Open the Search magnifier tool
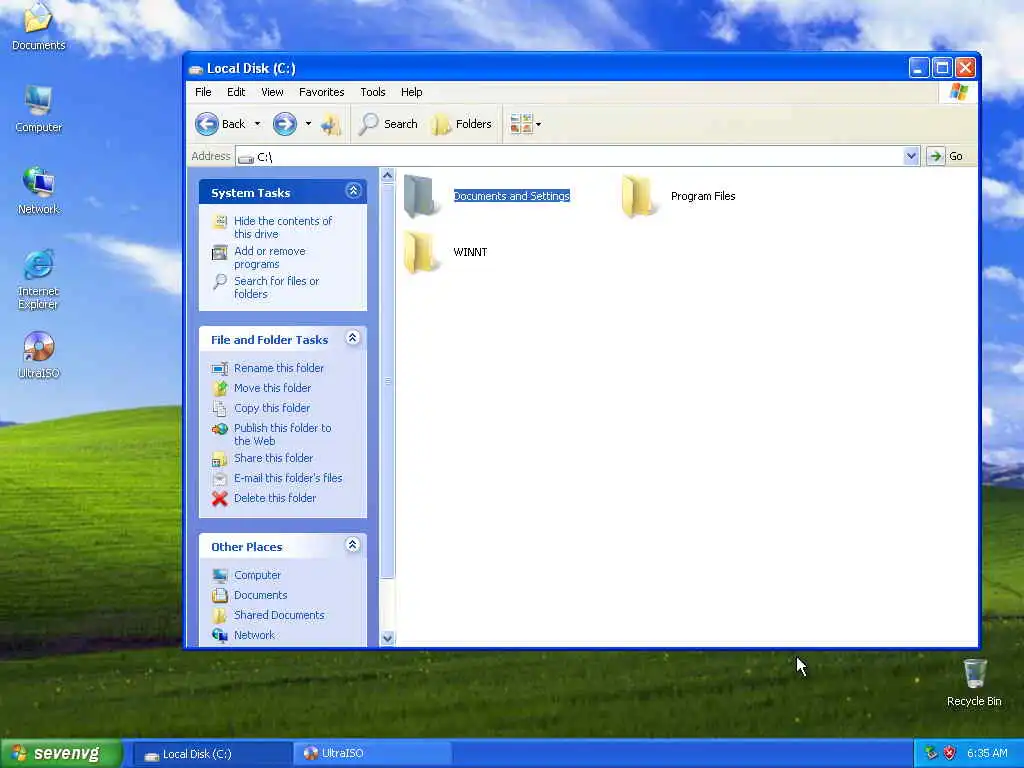This screenshot has width=1024, height=768. click(x=389, y=124)
